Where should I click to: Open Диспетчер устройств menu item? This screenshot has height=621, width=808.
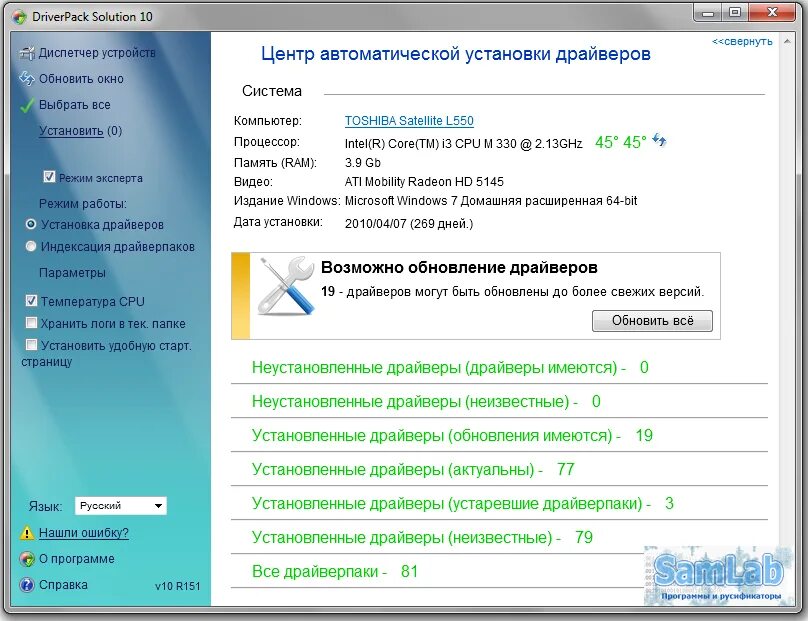pos(97,53)
